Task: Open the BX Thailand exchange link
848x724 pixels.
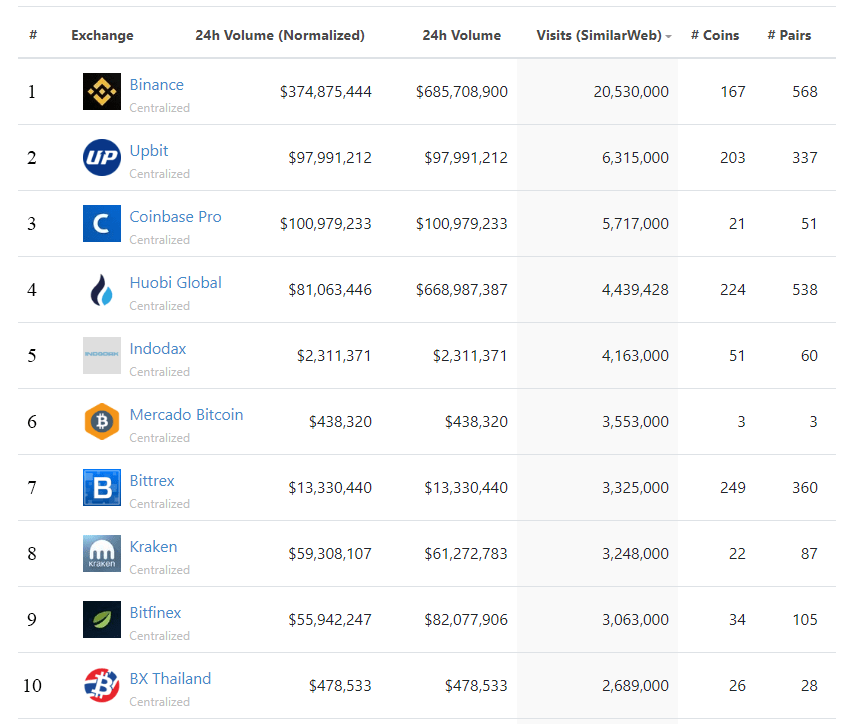Action: pos(170,679)
